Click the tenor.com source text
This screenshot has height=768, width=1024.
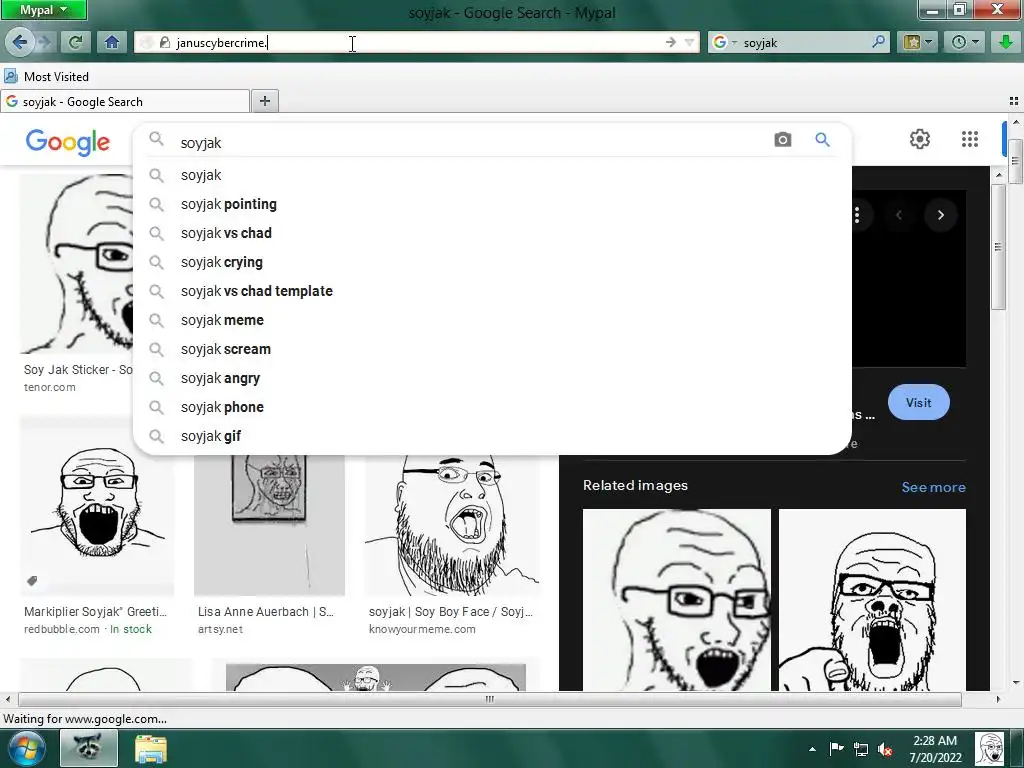coord(50,387)
